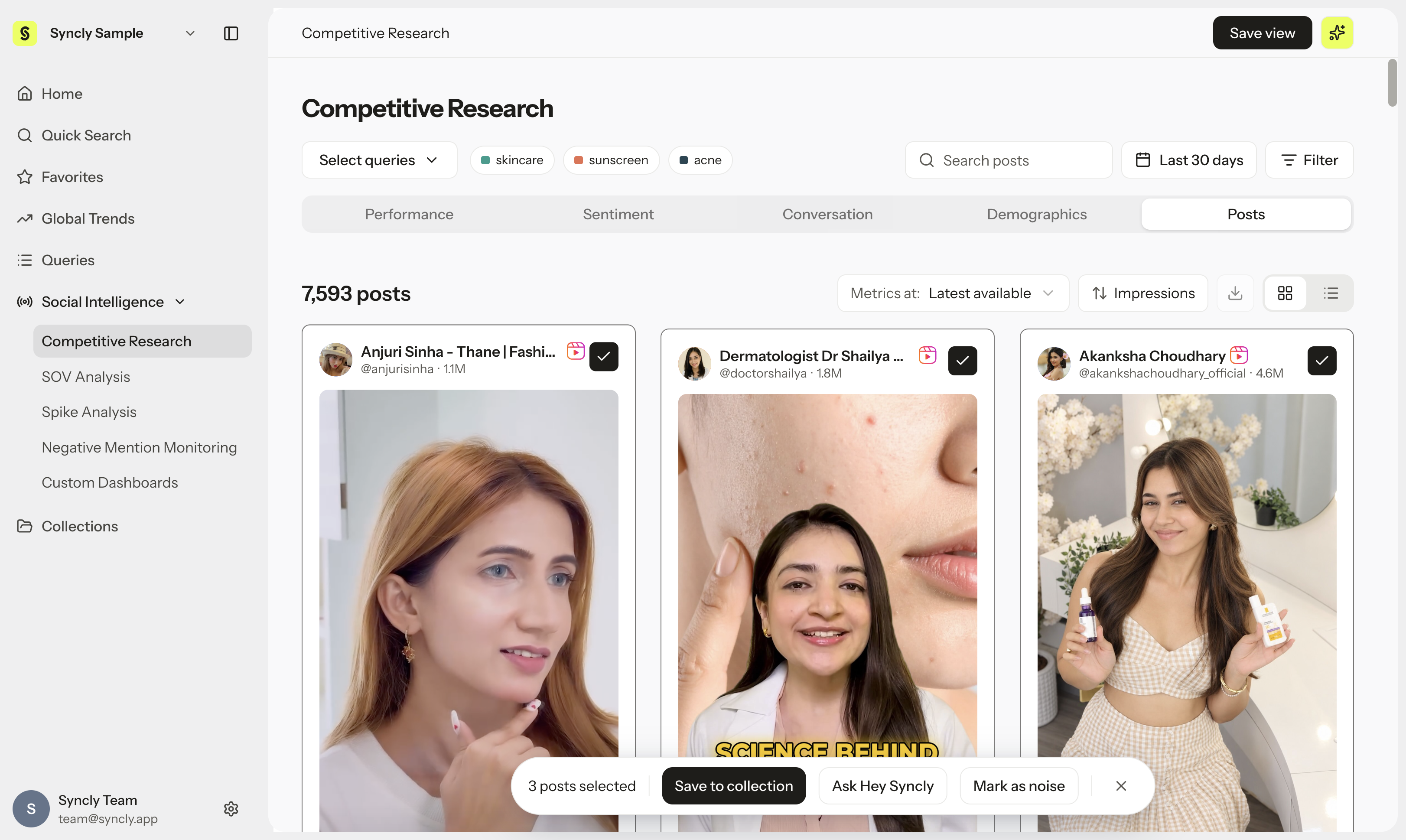Click Ask Hey Syncly button

tap(882, 786)
